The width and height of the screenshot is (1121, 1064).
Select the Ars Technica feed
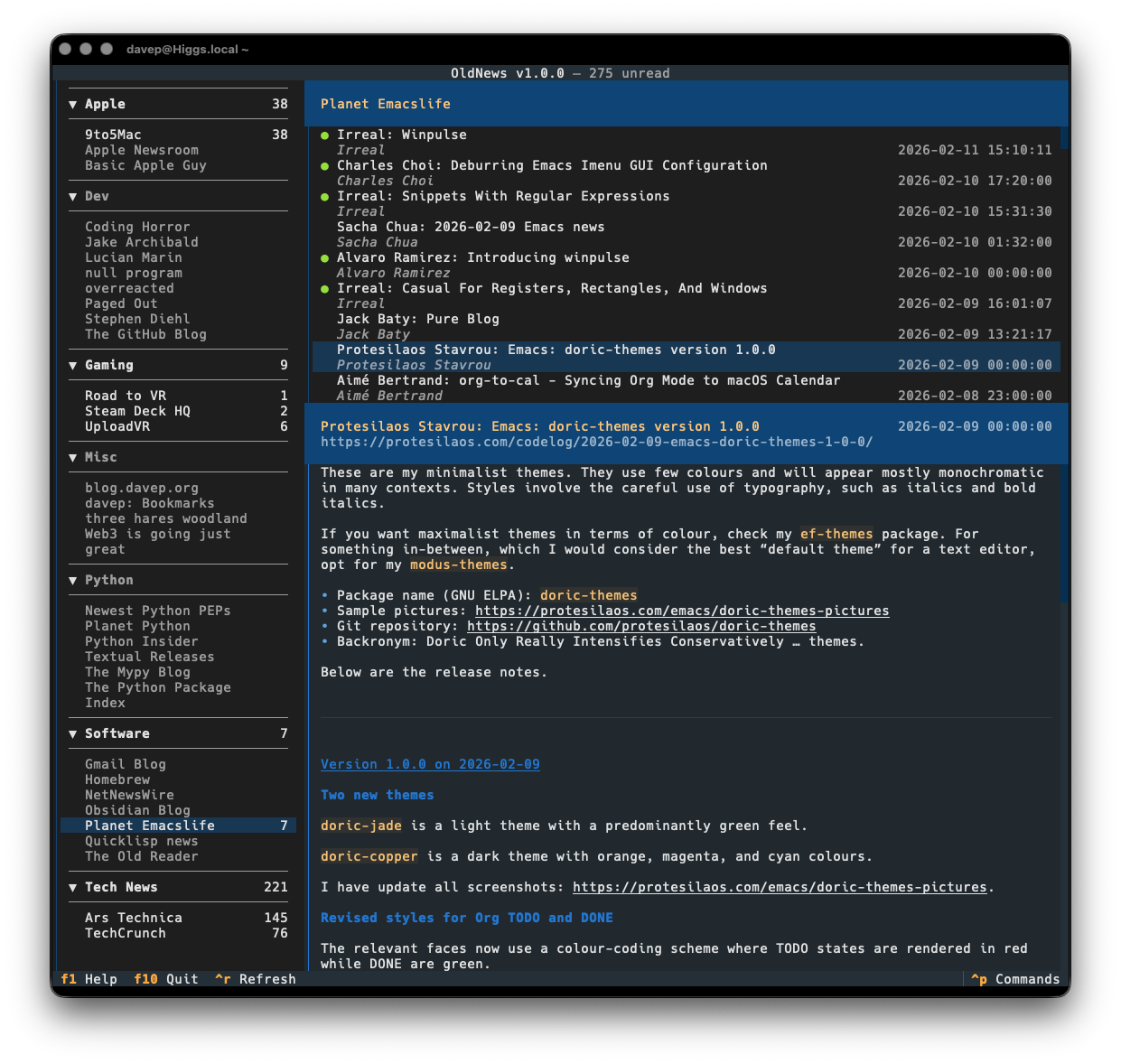[134, 918]
